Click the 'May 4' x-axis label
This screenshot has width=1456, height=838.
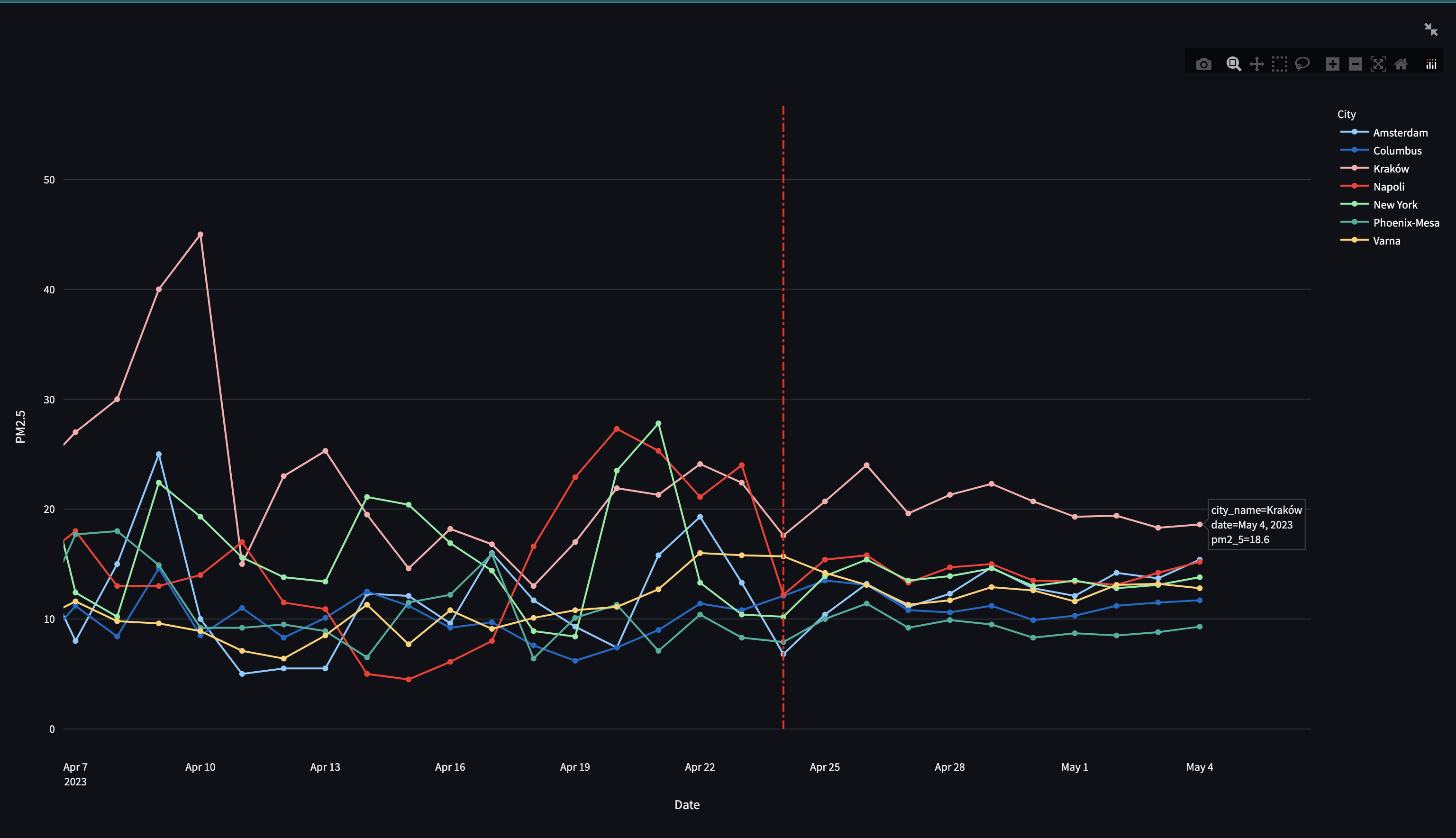pos(1199,767)
